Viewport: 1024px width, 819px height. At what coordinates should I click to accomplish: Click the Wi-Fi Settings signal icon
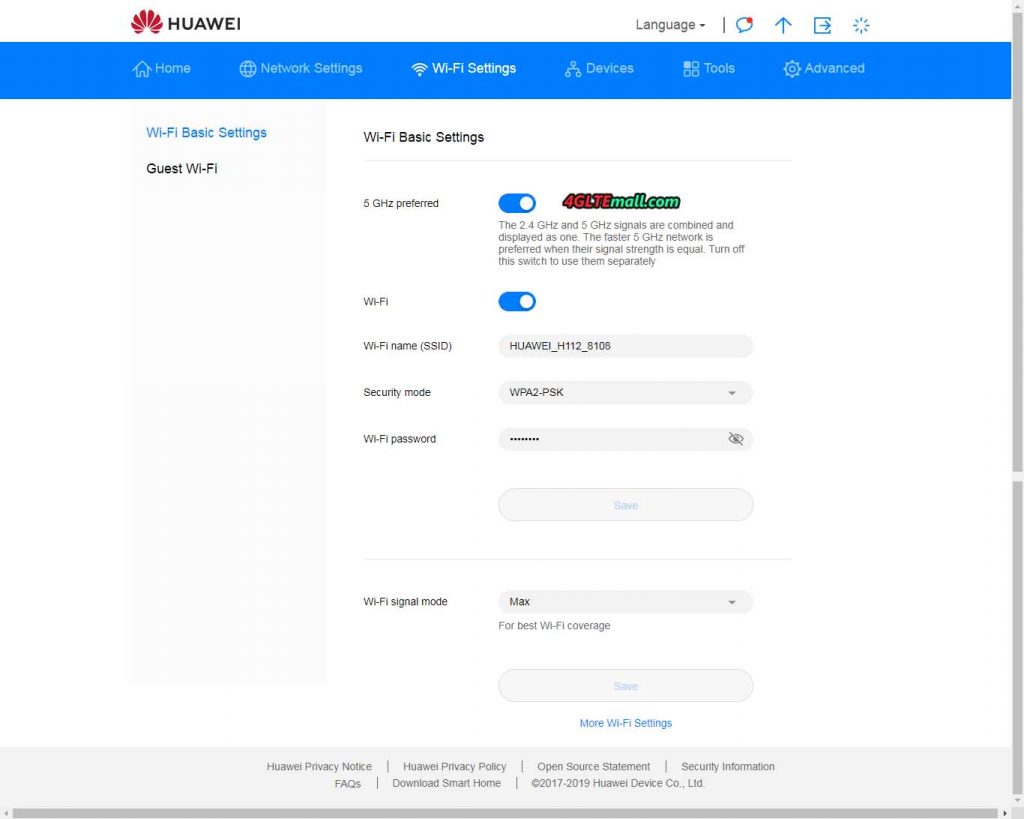pyautogui.click(x=419, y=68)
